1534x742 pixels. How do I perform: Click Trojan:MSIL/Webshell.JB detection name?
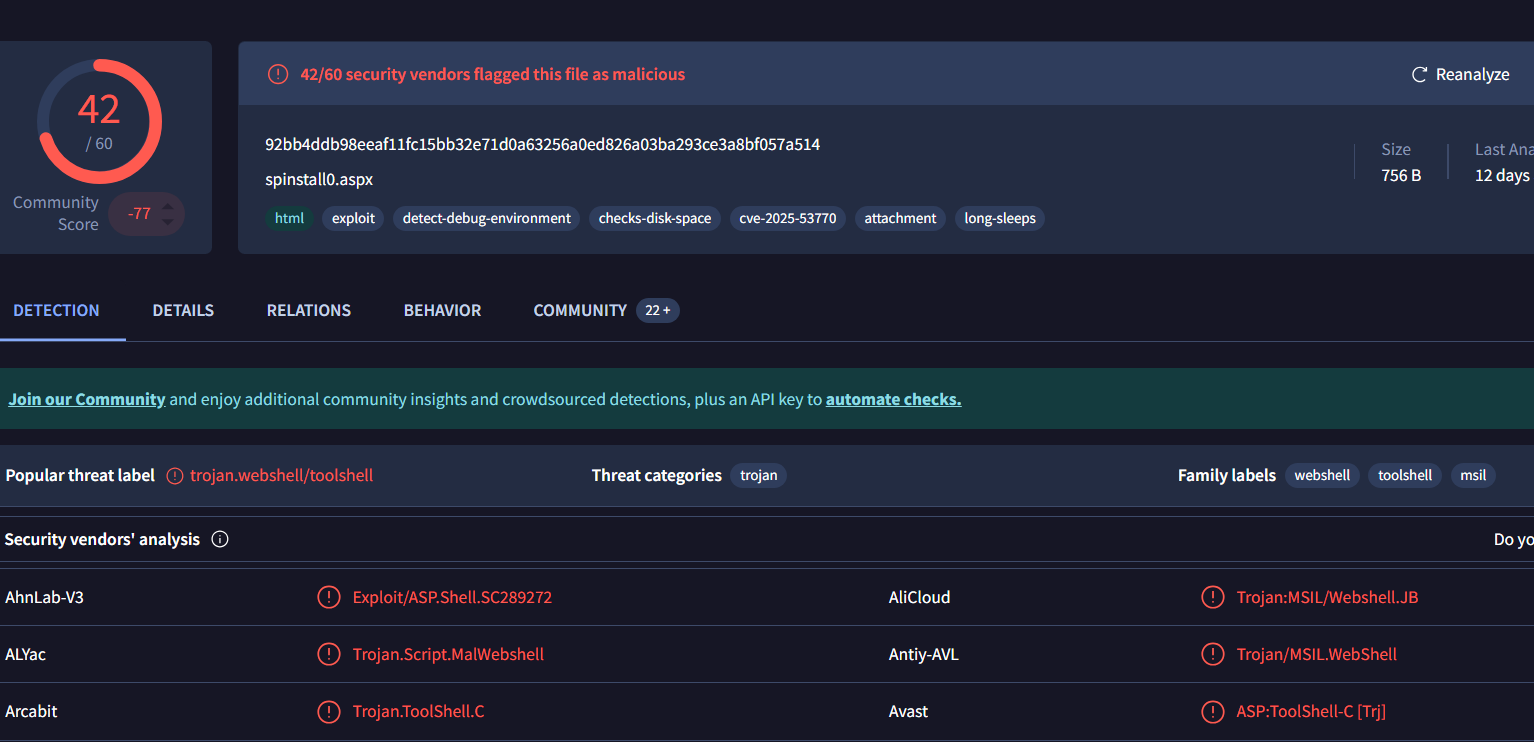click(x=1327, y=598)
